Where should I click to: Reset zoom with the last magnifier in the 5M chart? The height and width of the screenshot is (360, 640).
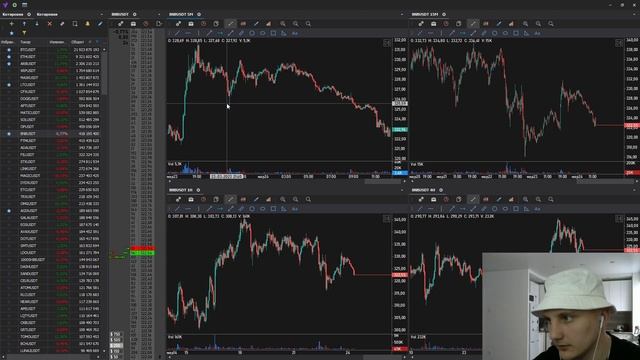(308, 24)
